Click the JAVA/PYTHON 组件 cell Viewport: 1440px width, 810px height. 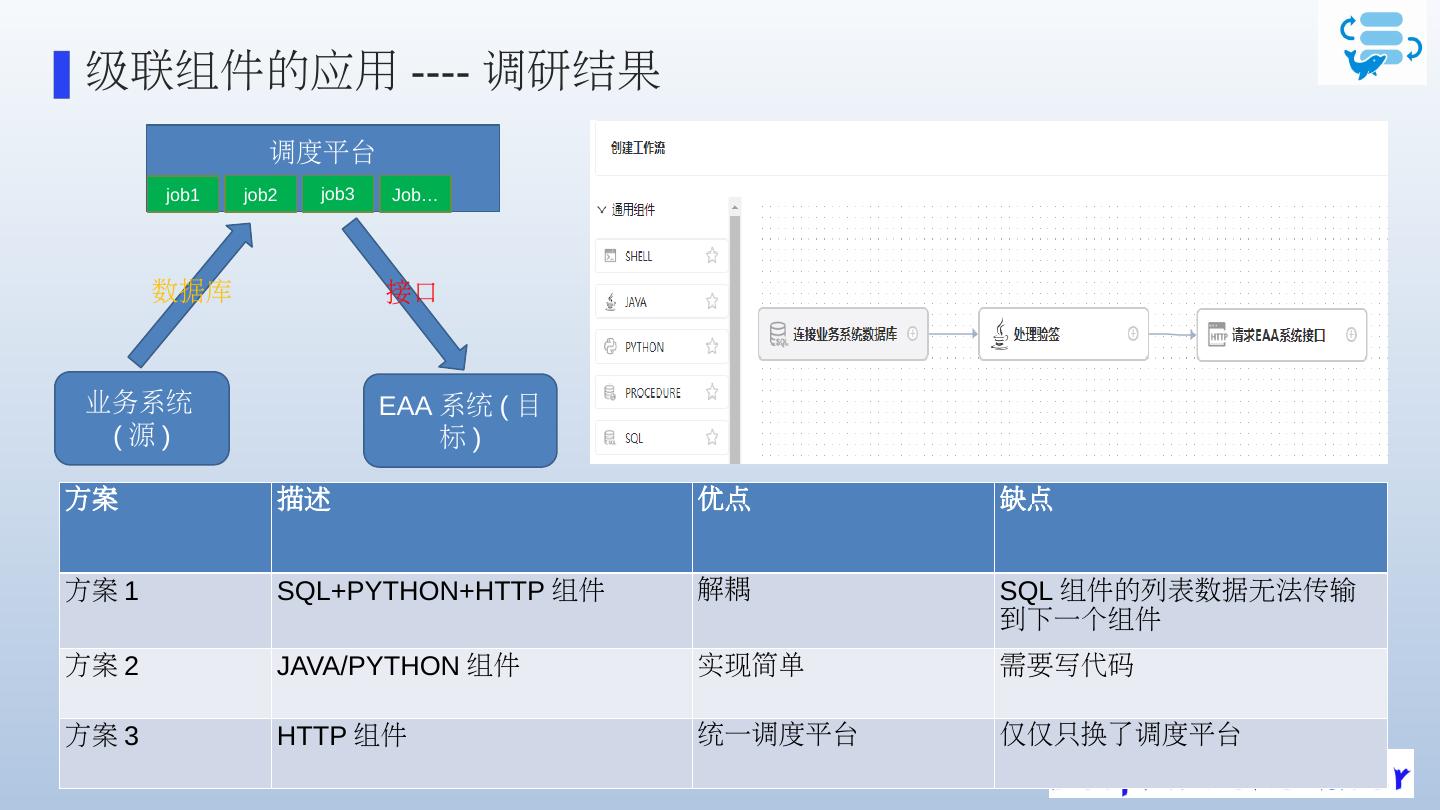pos(481,683)
